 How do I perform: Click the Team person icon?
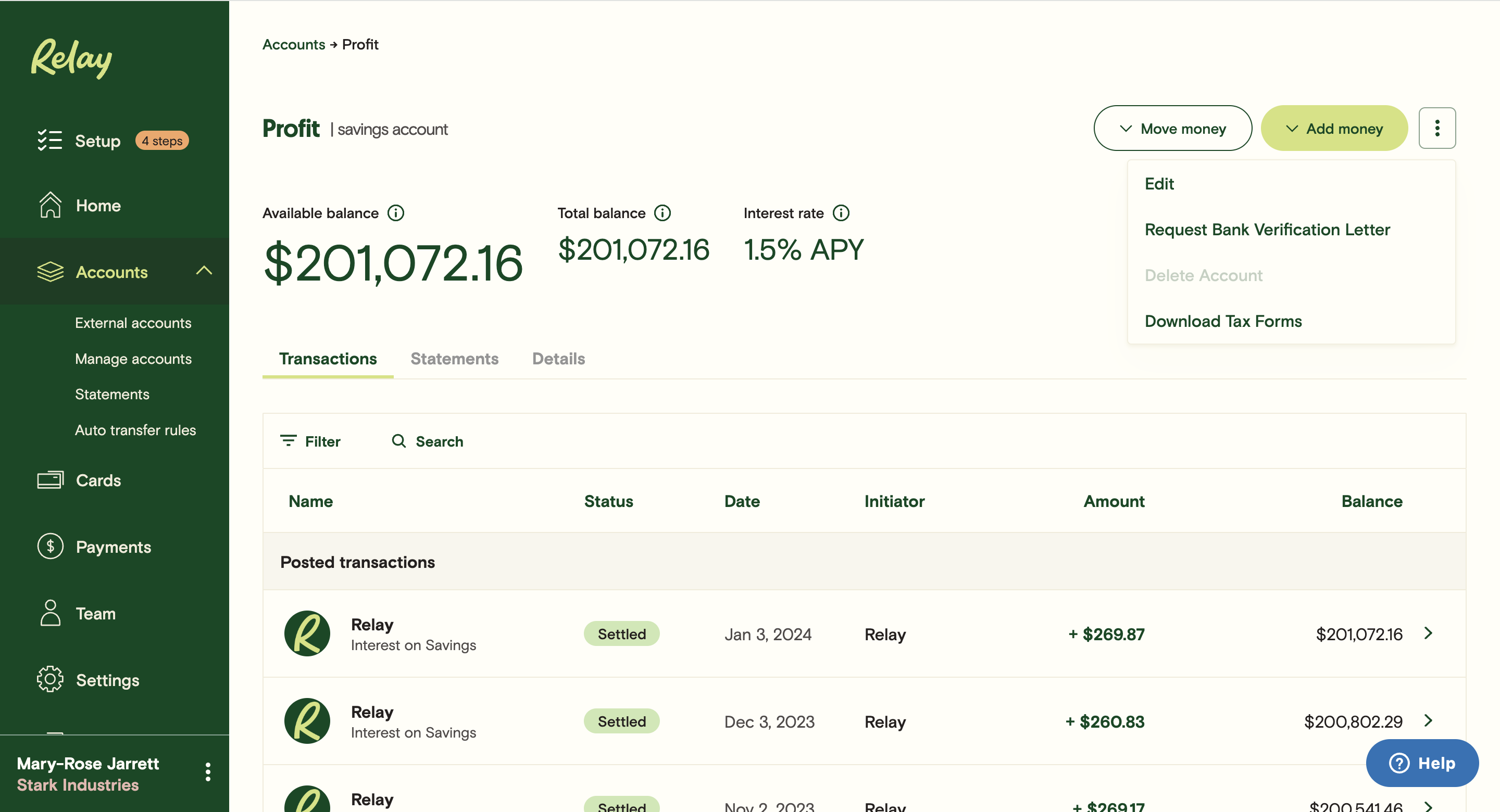pyautogui.click(x=49, y=612)
